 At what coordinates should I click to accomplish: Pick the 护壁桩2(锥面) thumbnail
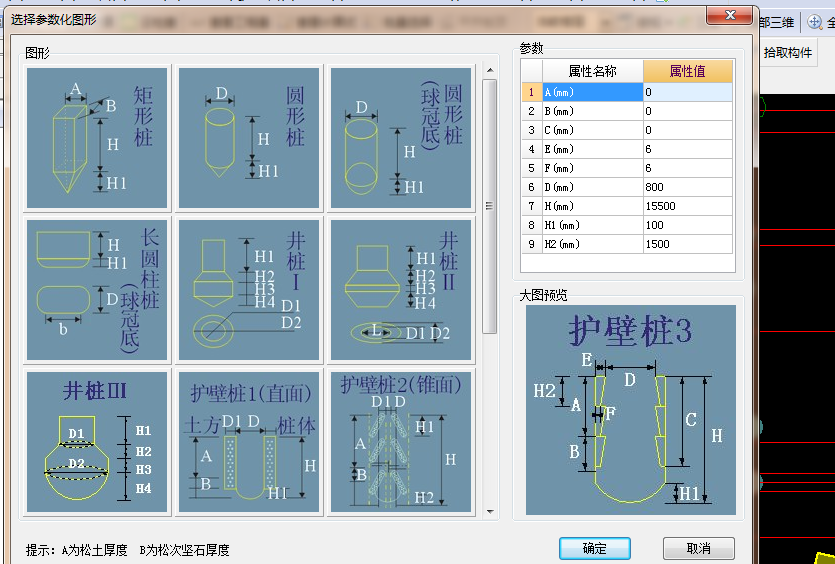[401, 442]
